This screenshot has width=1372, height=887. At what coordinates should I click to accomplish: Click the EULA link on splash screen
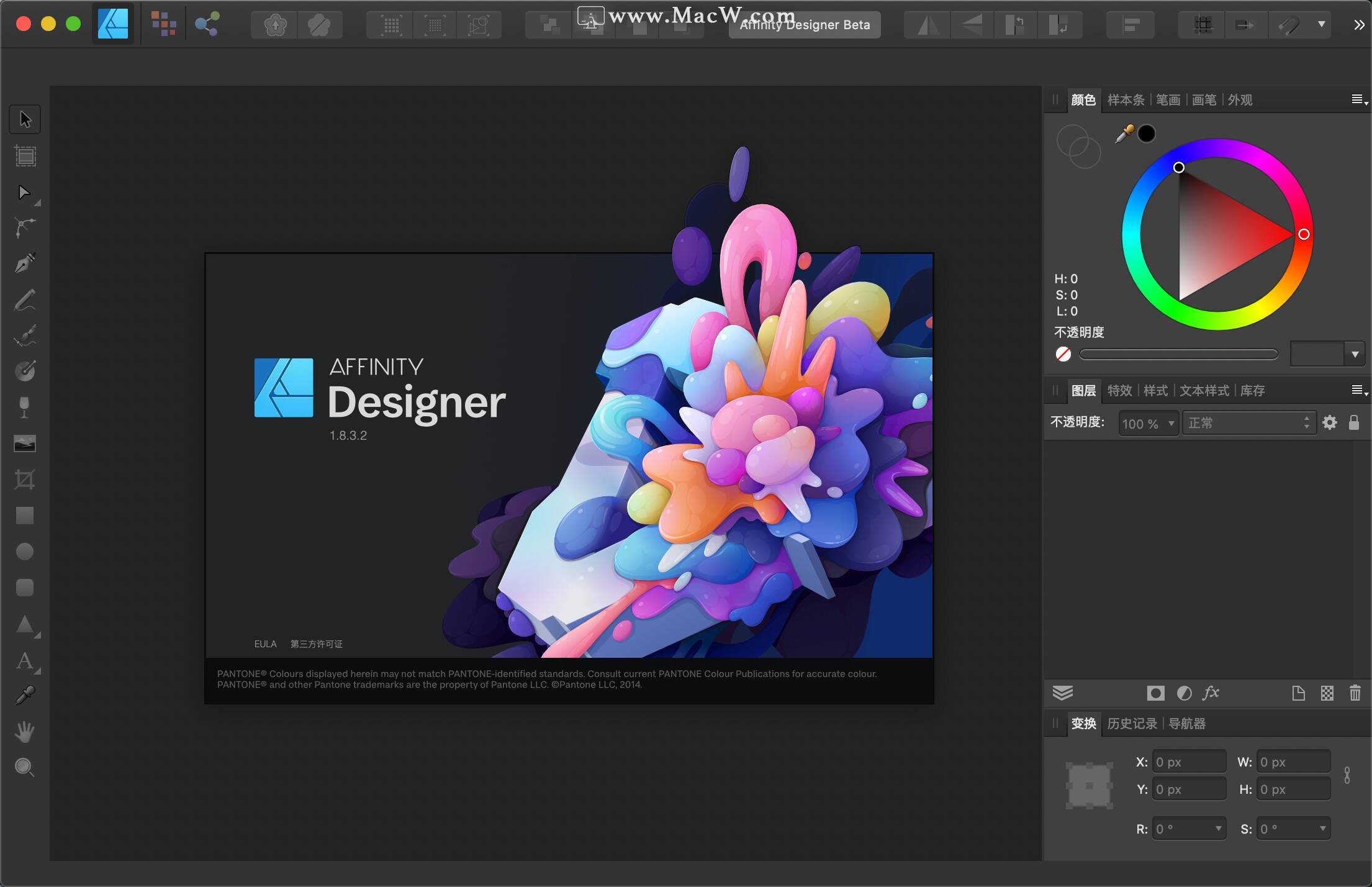[266, 644]
